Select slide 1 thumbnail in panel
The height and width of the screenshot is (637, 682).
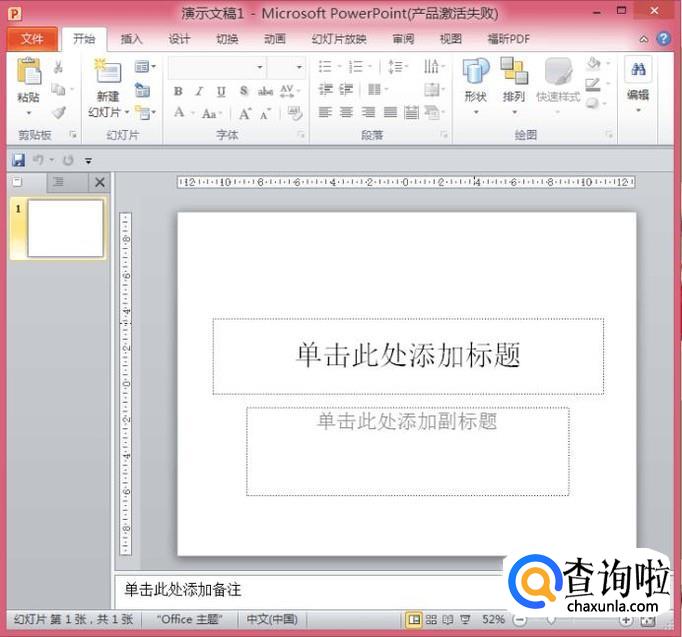tap(65, 228)
